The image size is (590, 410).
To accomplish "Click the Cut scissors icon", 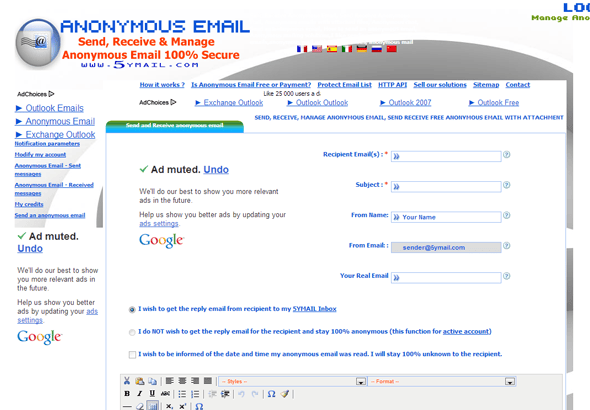I will click(127, 381).
